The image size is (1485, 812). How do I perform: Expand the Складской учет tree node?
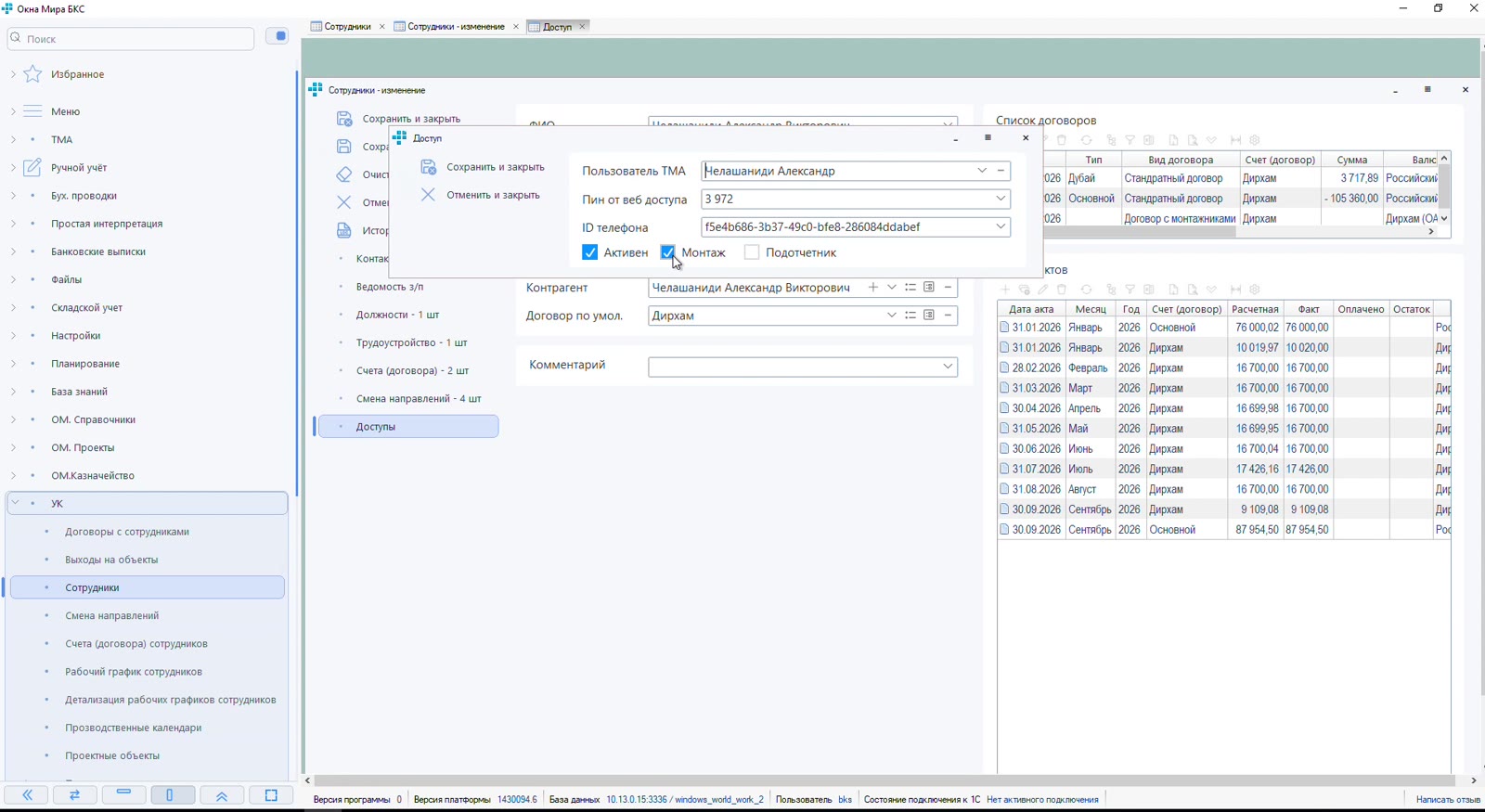(13, 307)
